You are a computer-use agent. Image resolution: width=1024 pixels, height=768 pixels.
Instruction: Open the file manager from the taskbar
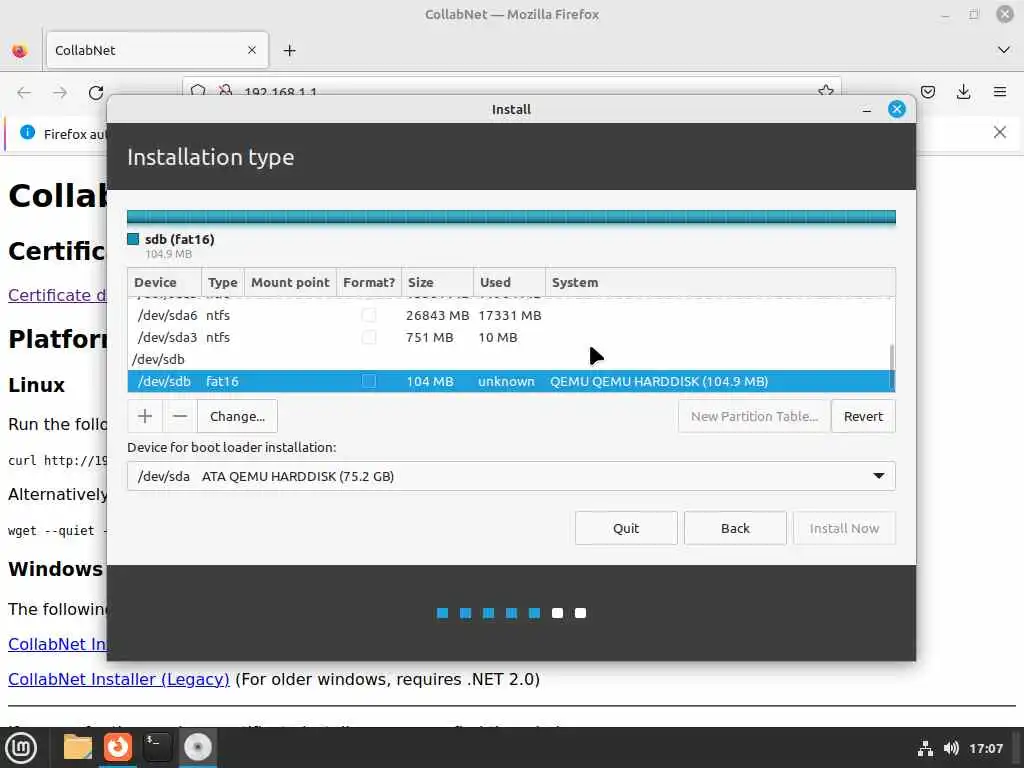click(x=78, y=748)
